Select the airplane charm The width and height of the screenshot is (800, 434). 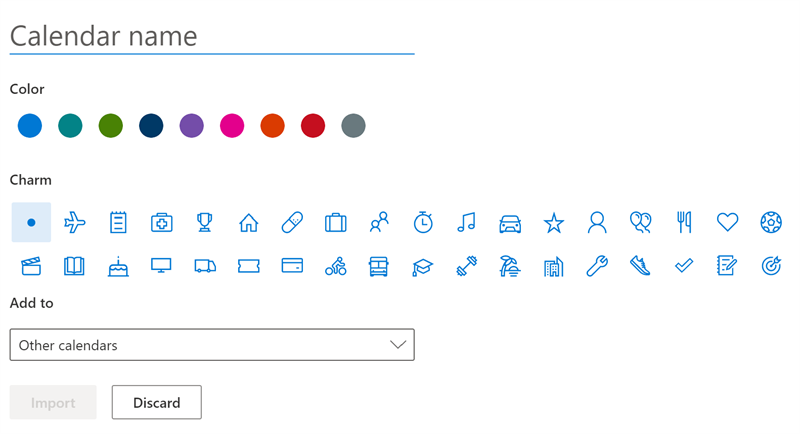tap(74, 222)
